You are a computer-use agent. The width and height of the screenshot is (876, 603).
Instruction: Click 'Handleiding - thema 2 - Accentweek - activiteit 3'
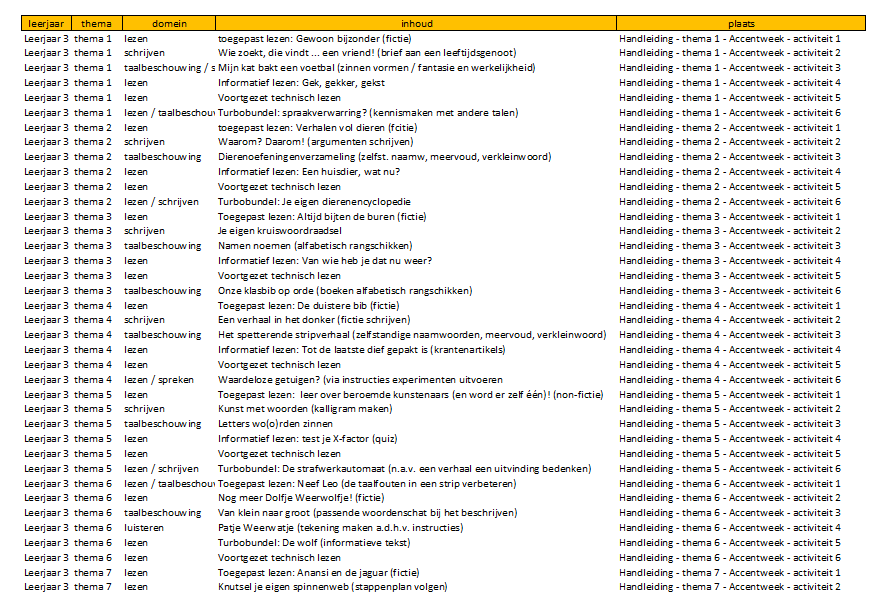(730, 157)
